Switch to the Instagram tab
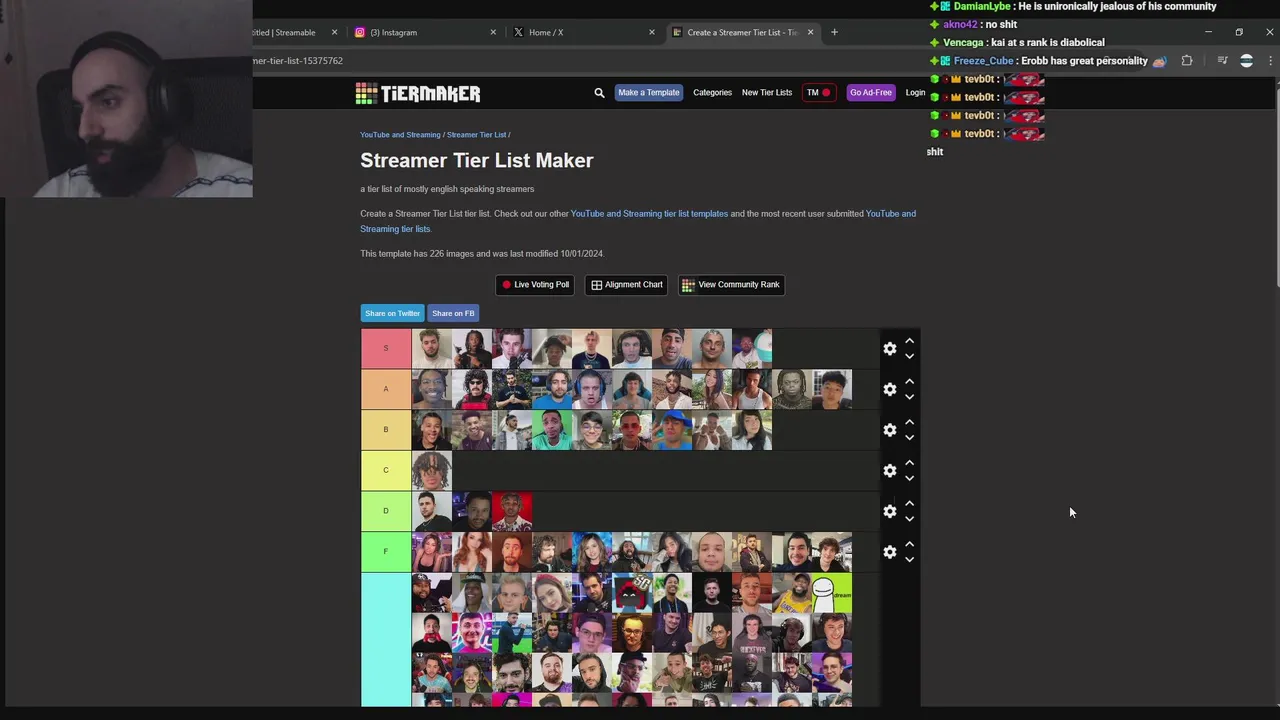This screenshot has height=720, width=1280. [x=423, y=32]
